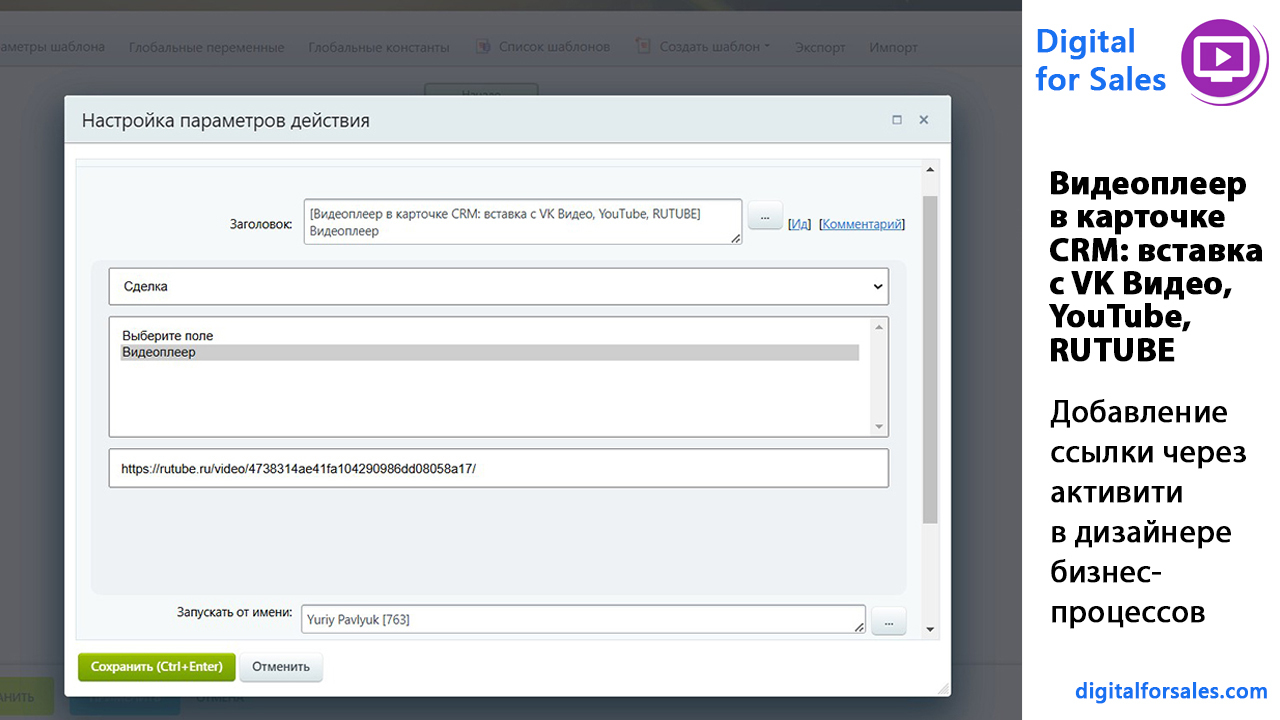Click the ellipsis button beside Заголовок field
Screen dimensions: 1280x720
[x=765, y=216]
